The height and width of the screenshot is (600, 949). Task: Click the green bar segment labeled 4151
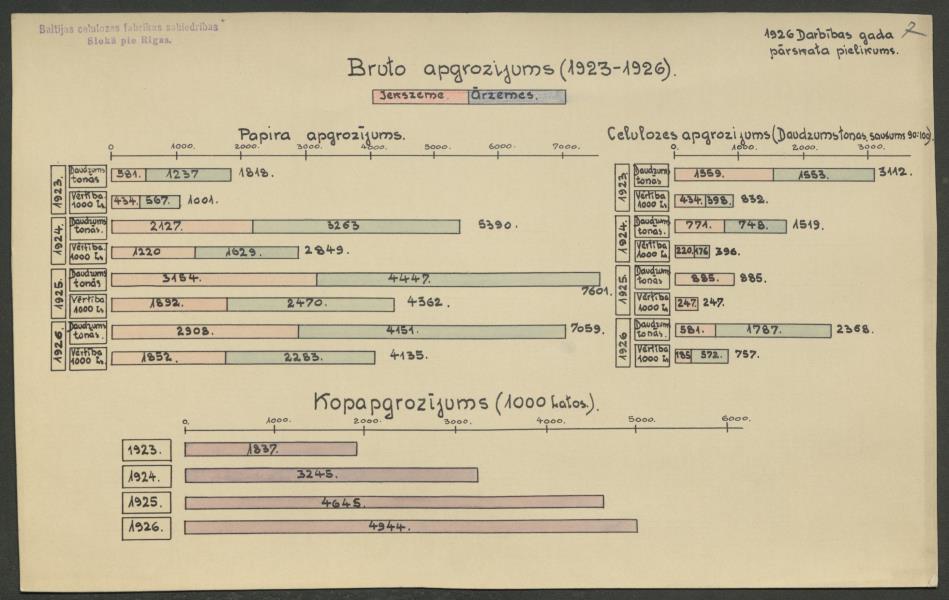click(x=431, y=331)
